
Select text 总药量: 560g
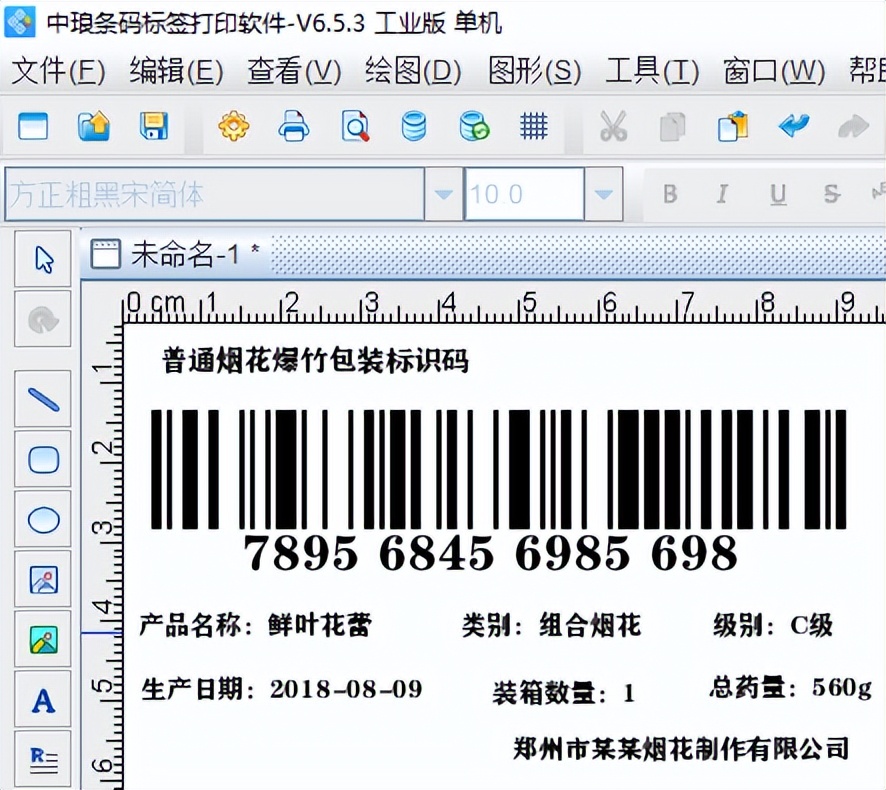[x=791, y=687]
